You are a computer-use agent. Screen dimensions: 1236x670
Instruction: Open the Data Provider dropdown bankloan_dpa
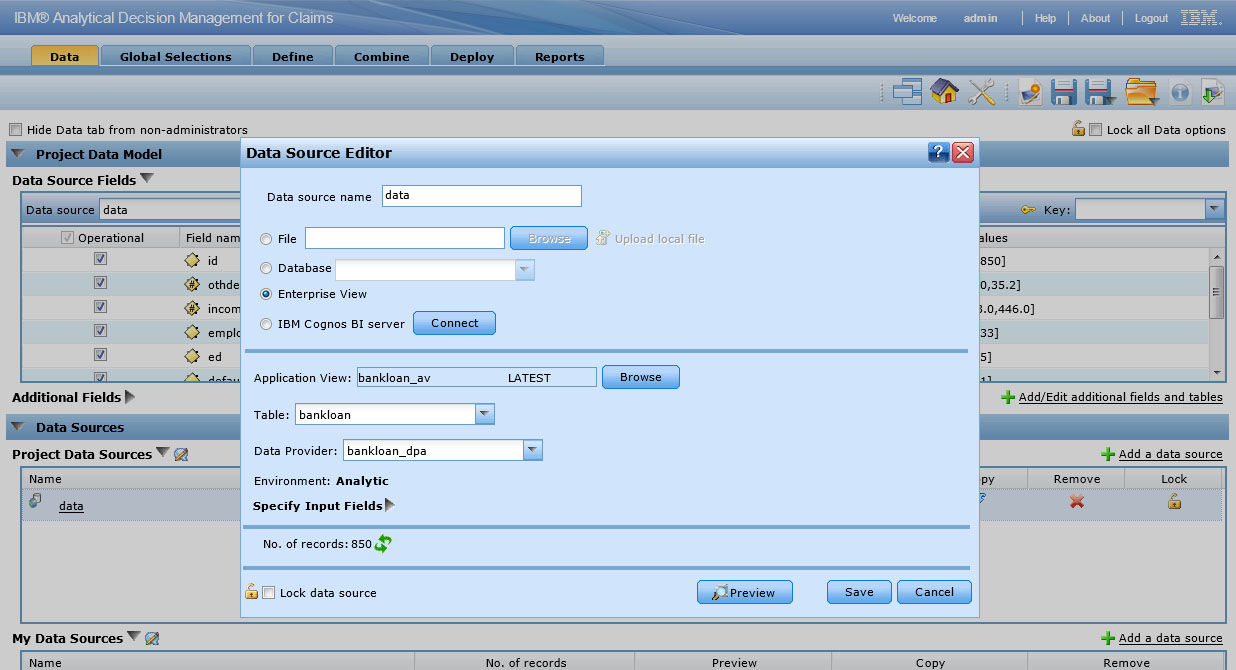coord(533,450)
